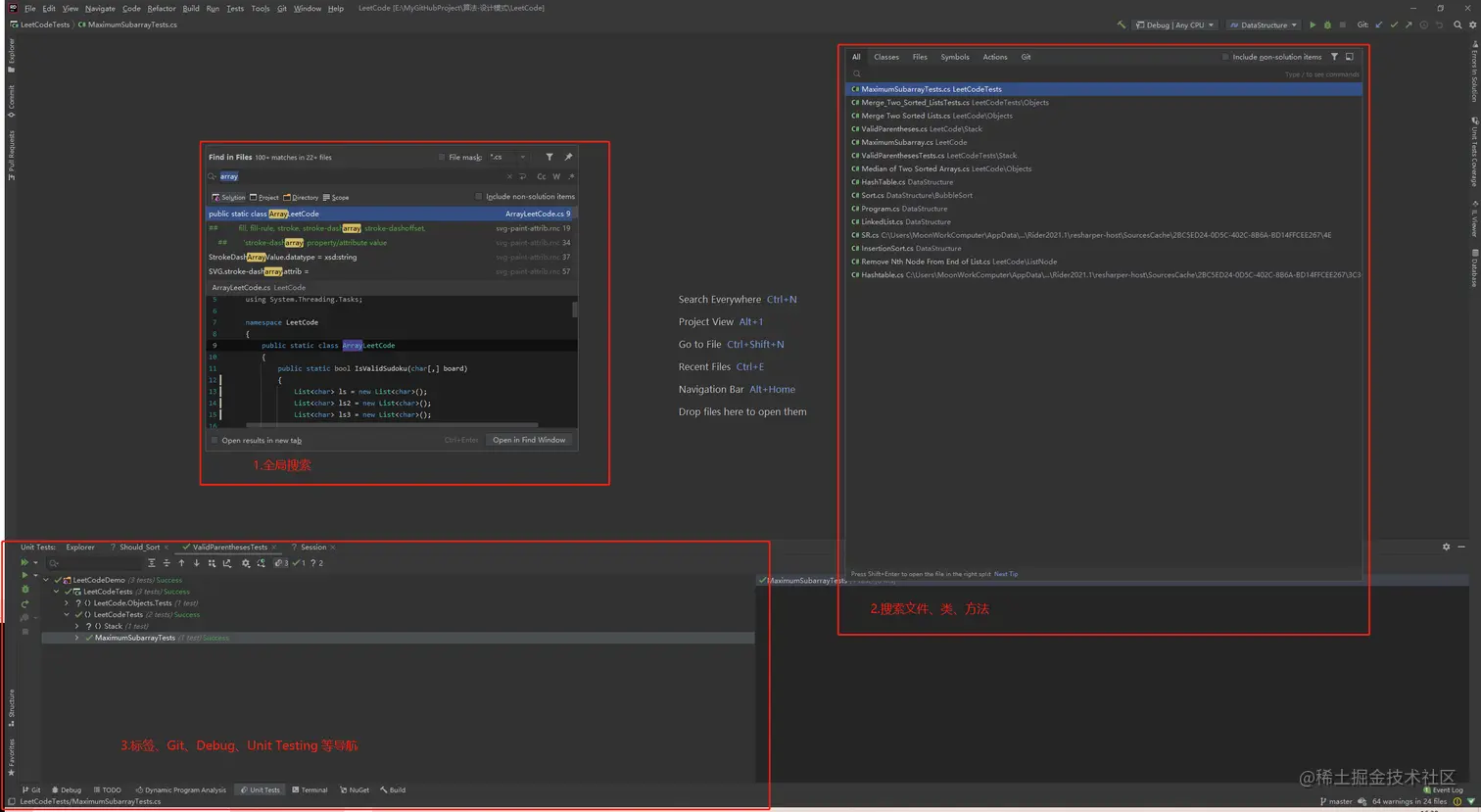
Task: Collapse the LeetCodeTests project node with 3 tests
Action: 57,592
